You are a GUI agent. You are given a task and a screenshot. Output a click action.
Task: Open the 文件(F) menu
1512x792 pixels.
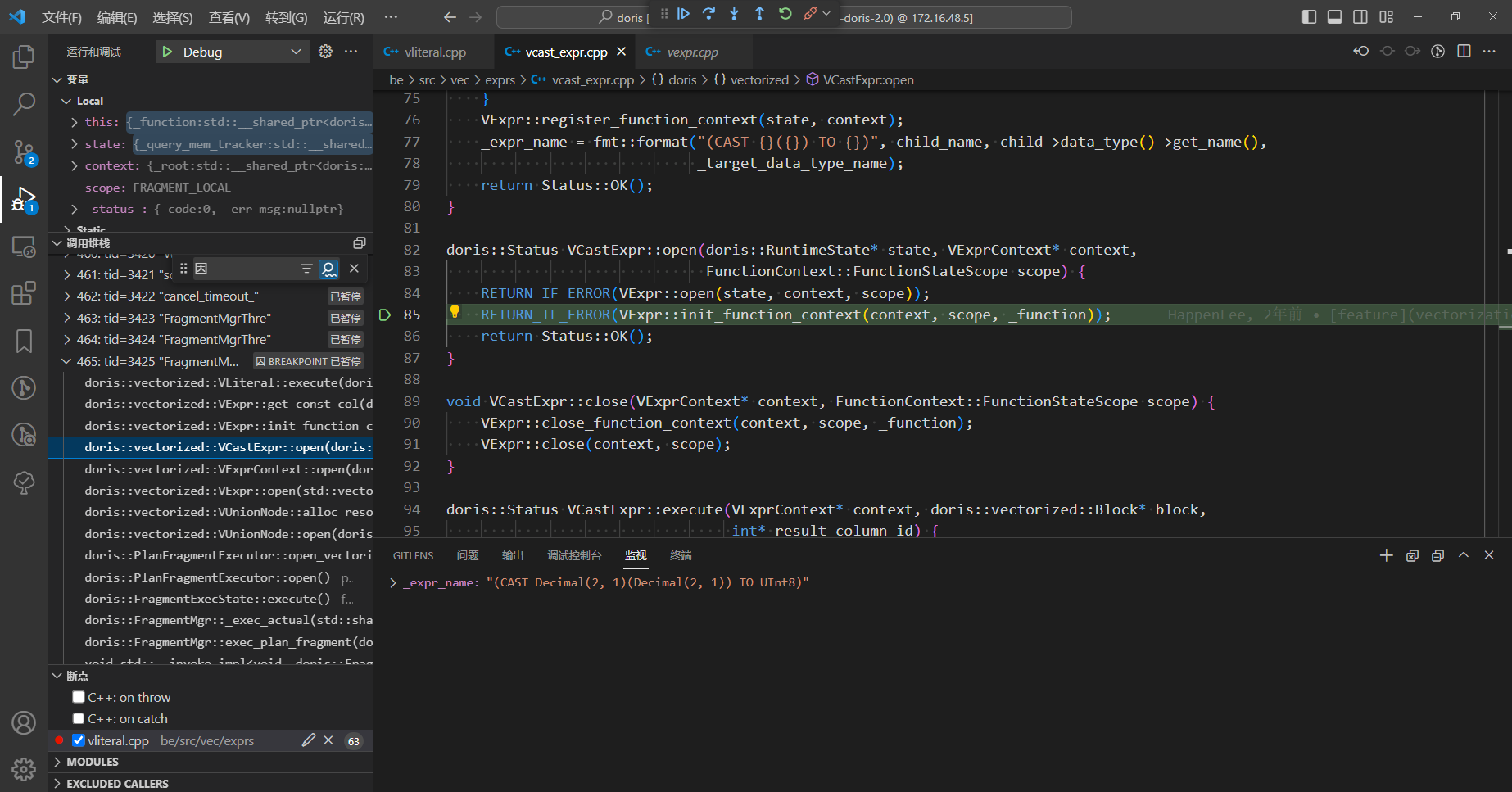61,17
